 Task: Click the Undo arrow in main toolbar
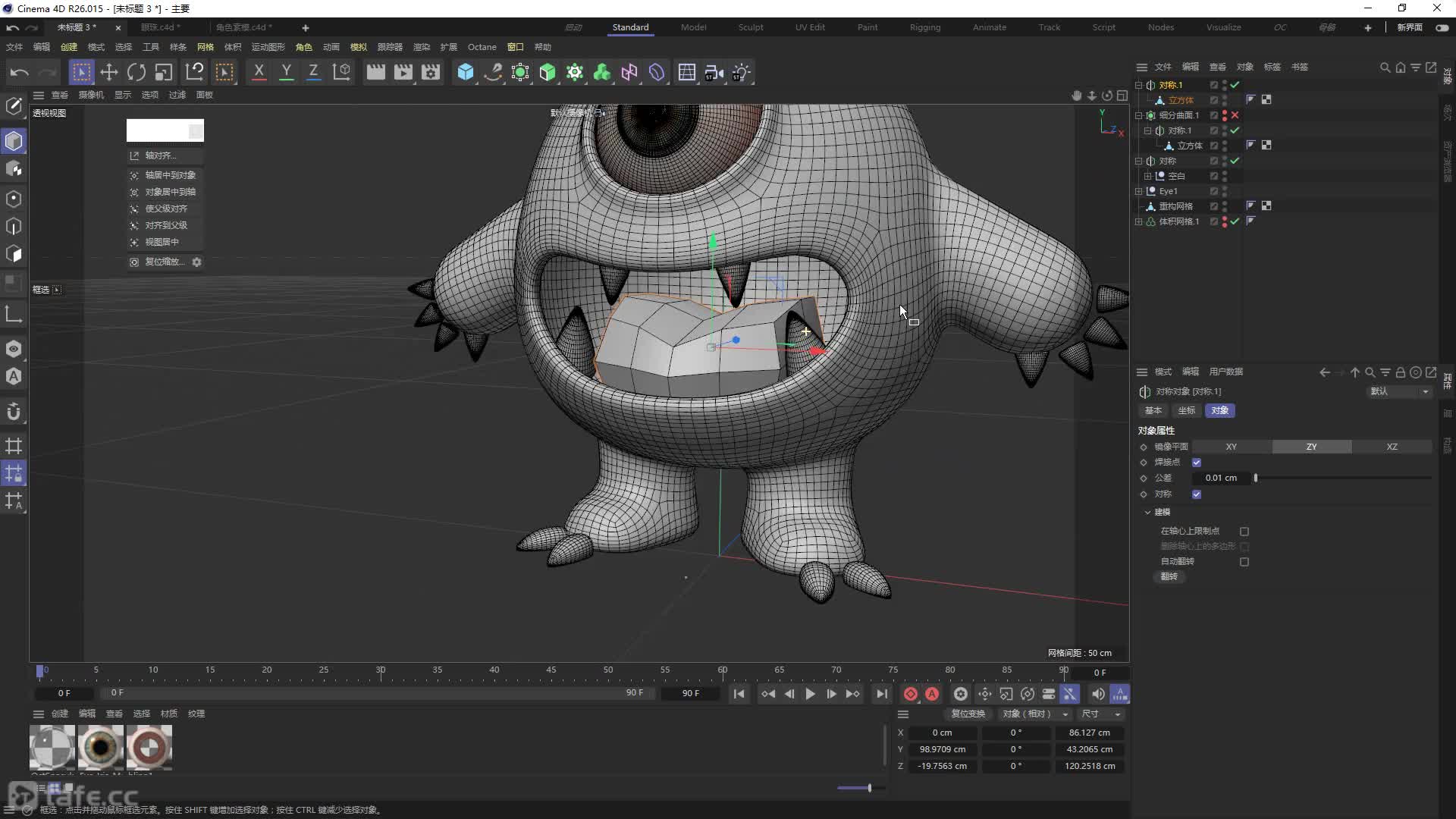tap(20, 72)
